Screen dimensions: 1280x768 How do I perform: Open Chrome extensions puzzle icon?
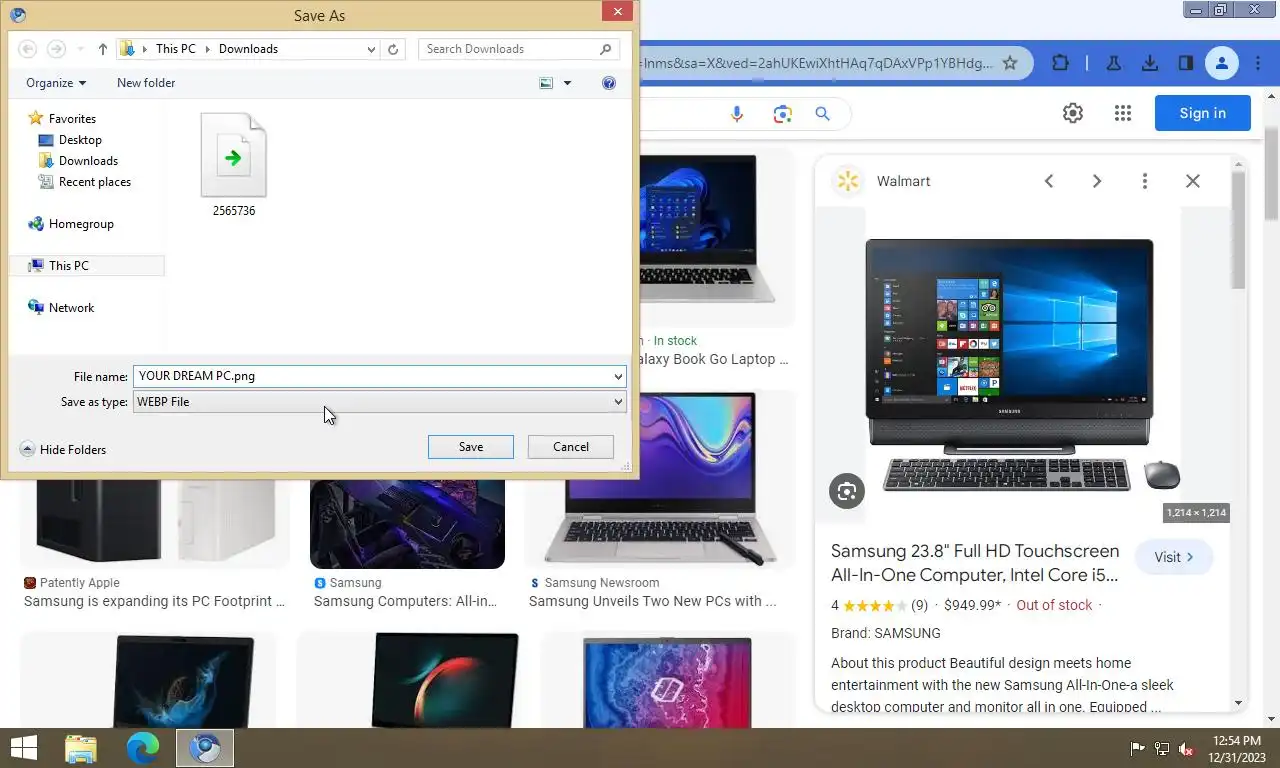click(1061, 63)
